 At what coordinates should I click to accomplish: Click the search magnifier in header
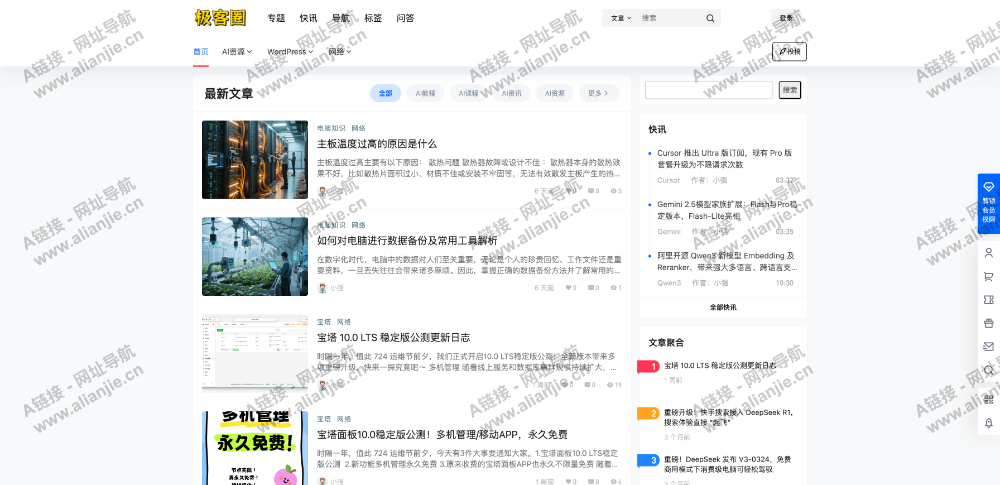710,19
